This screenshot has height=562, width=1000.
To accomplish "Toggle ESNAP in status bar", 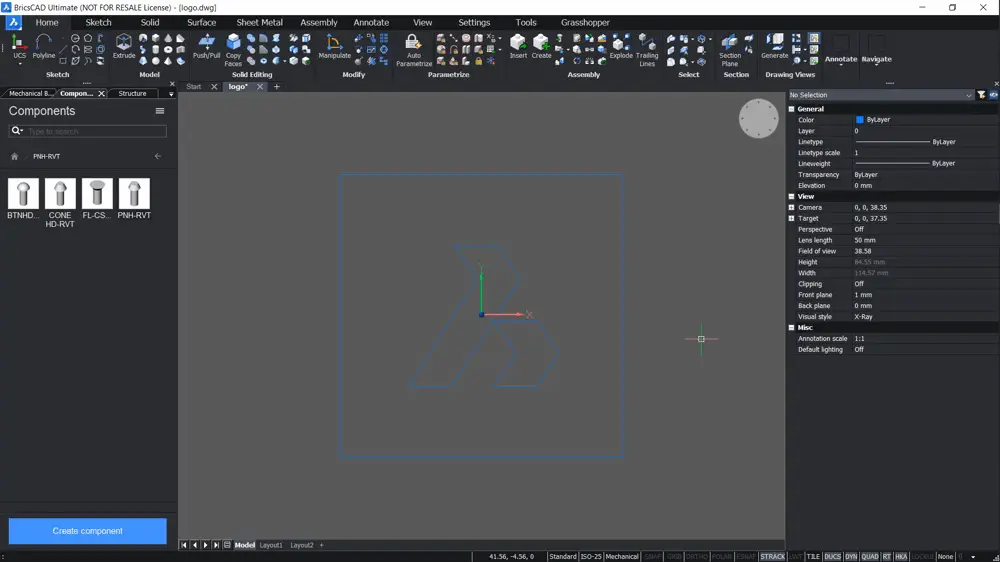I will pos(746,557).
